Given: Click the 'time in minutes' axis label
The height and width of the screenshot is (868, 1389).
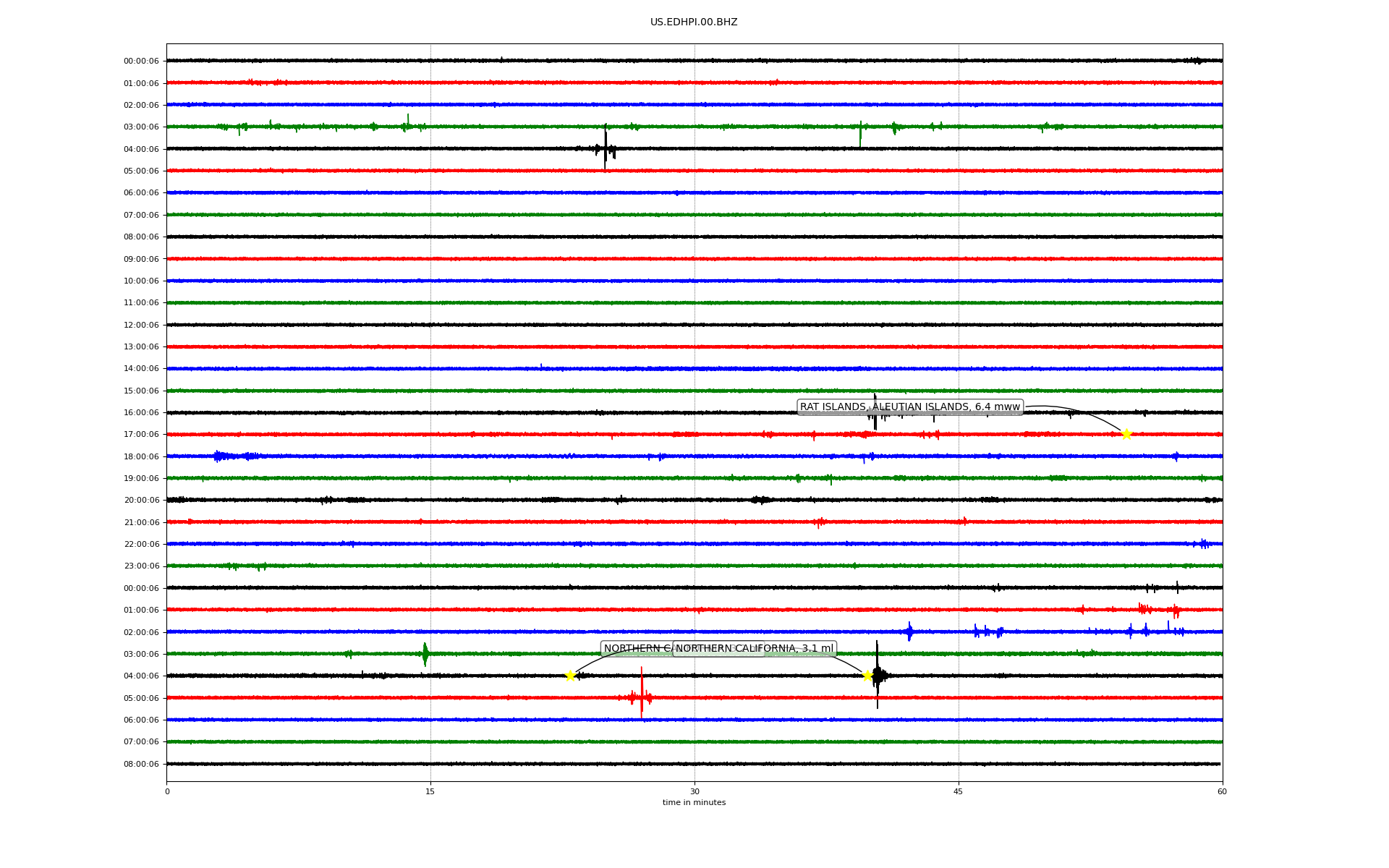Looking at the screenshot, I should (694, 802).
